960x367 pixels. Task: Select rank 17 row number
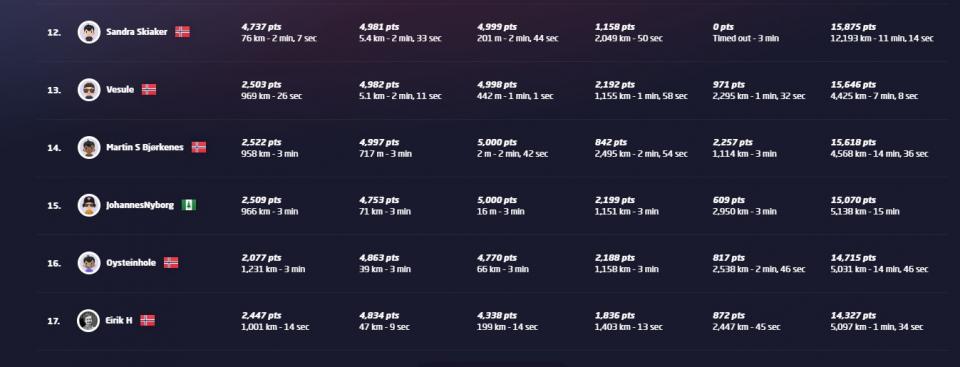coord(54,321)
